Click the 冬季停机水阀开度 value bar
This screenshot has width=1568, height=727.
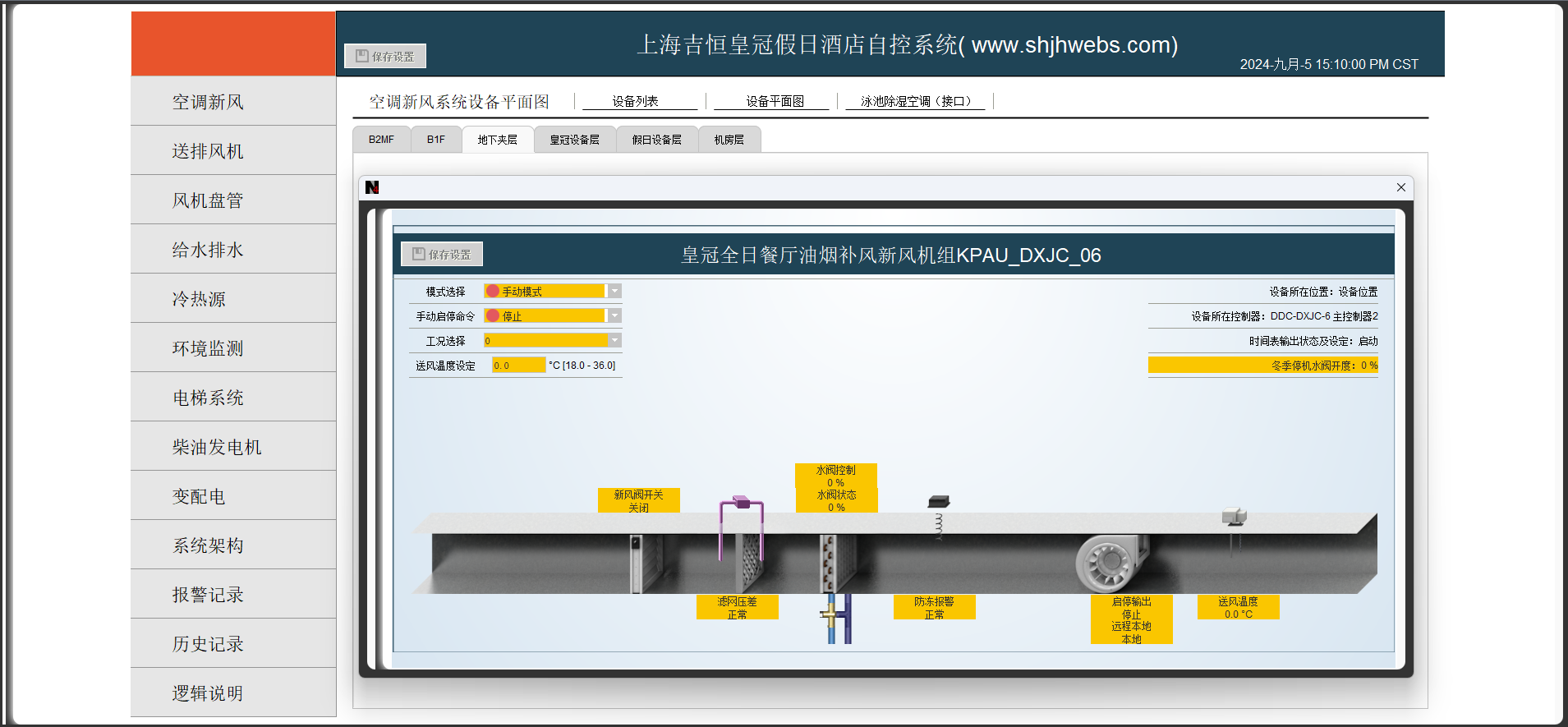1263,365
